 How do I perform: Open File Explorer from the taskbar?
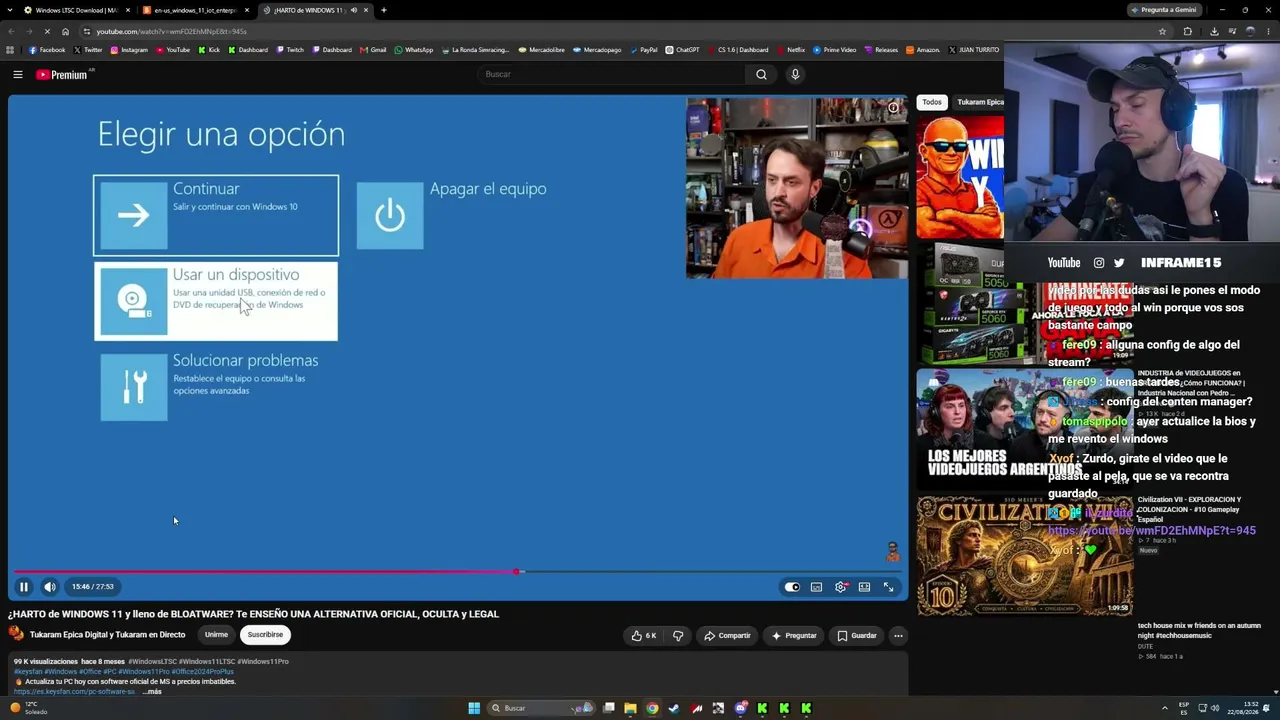point(630,708)
